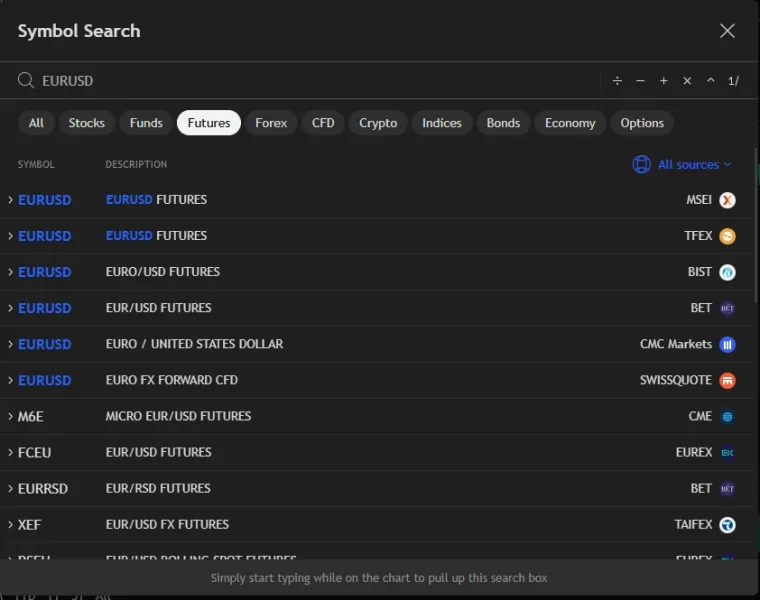Click the TFEX exchange logo icon

pyautogui.click(x=727, y=236)
